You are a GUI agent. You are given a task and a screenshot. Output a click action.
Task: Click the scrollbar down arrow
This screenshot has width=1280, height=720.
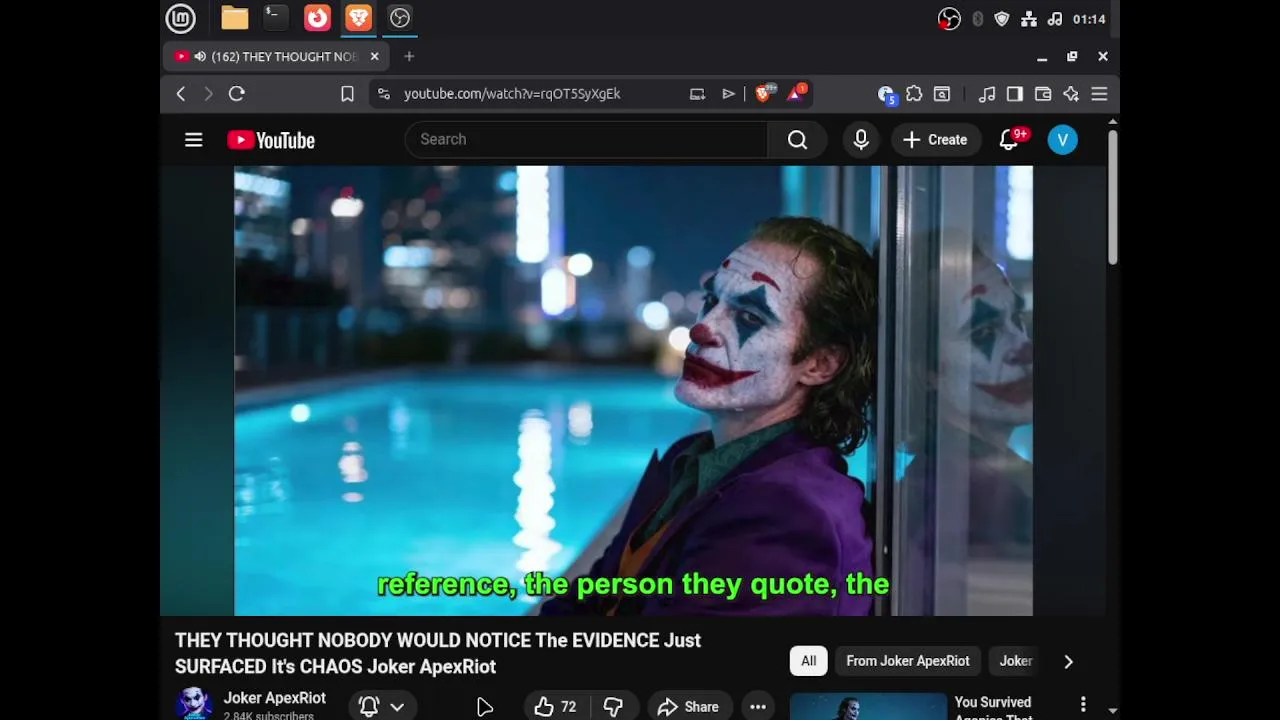pyautogui.click(x=1112, y=711)
